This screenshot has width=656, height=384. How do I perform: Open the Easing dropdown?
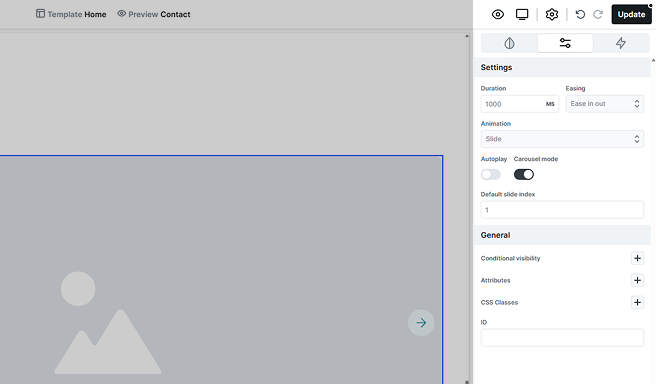[605, 104]
